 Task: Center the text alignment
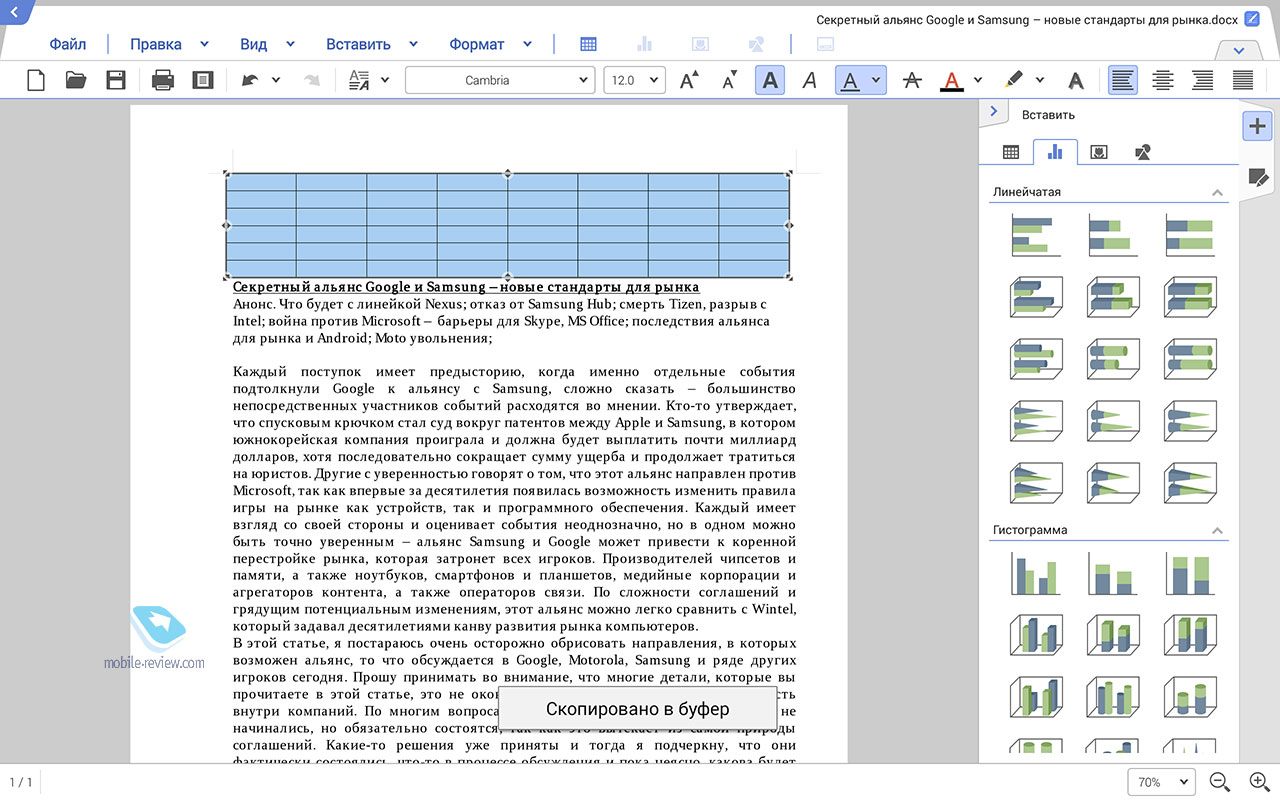tap(1163, 80)
